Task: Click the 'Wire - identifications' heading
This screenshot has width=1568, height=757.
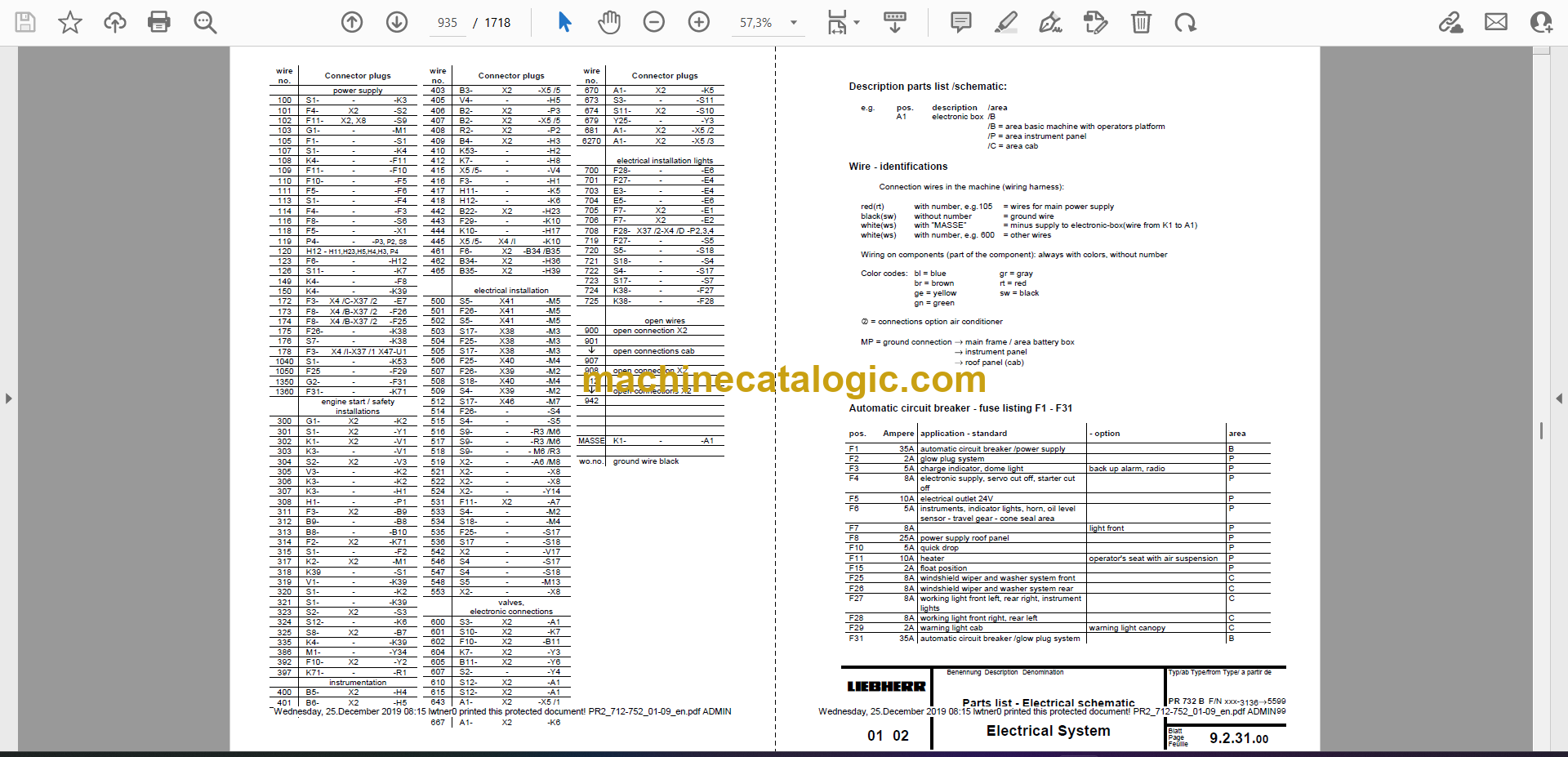Action: click(898, 167)
